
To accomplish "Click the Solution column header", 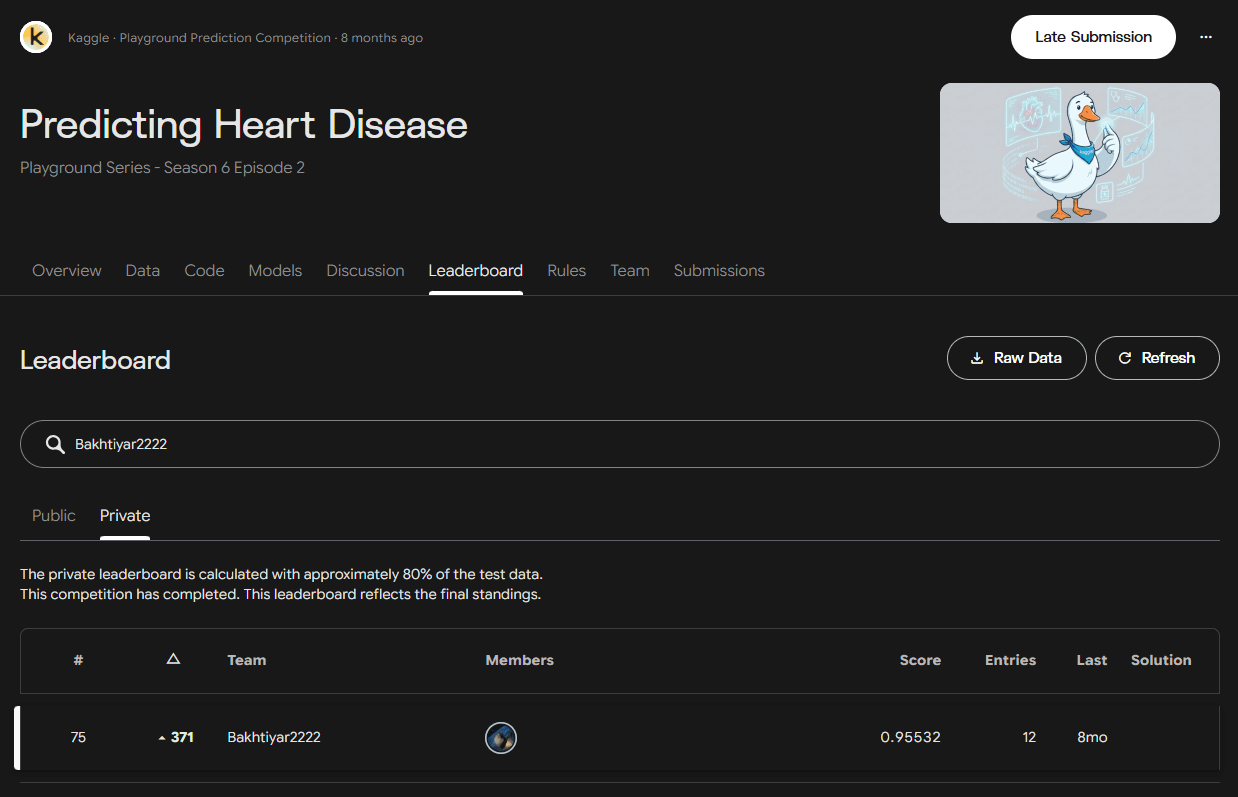I will click(x=1161, y=660).
